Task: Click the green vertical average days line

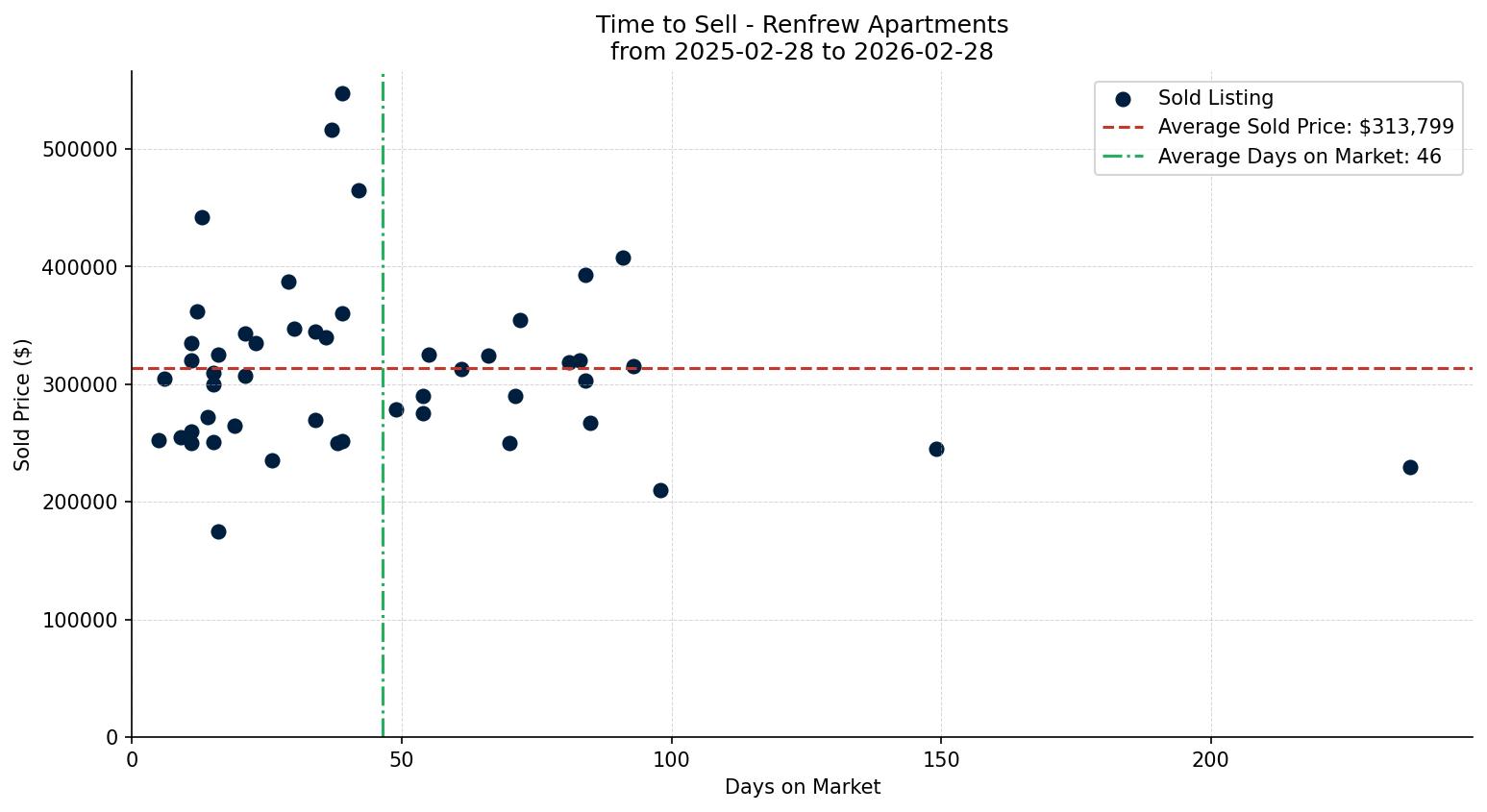Action: point(383,577)
